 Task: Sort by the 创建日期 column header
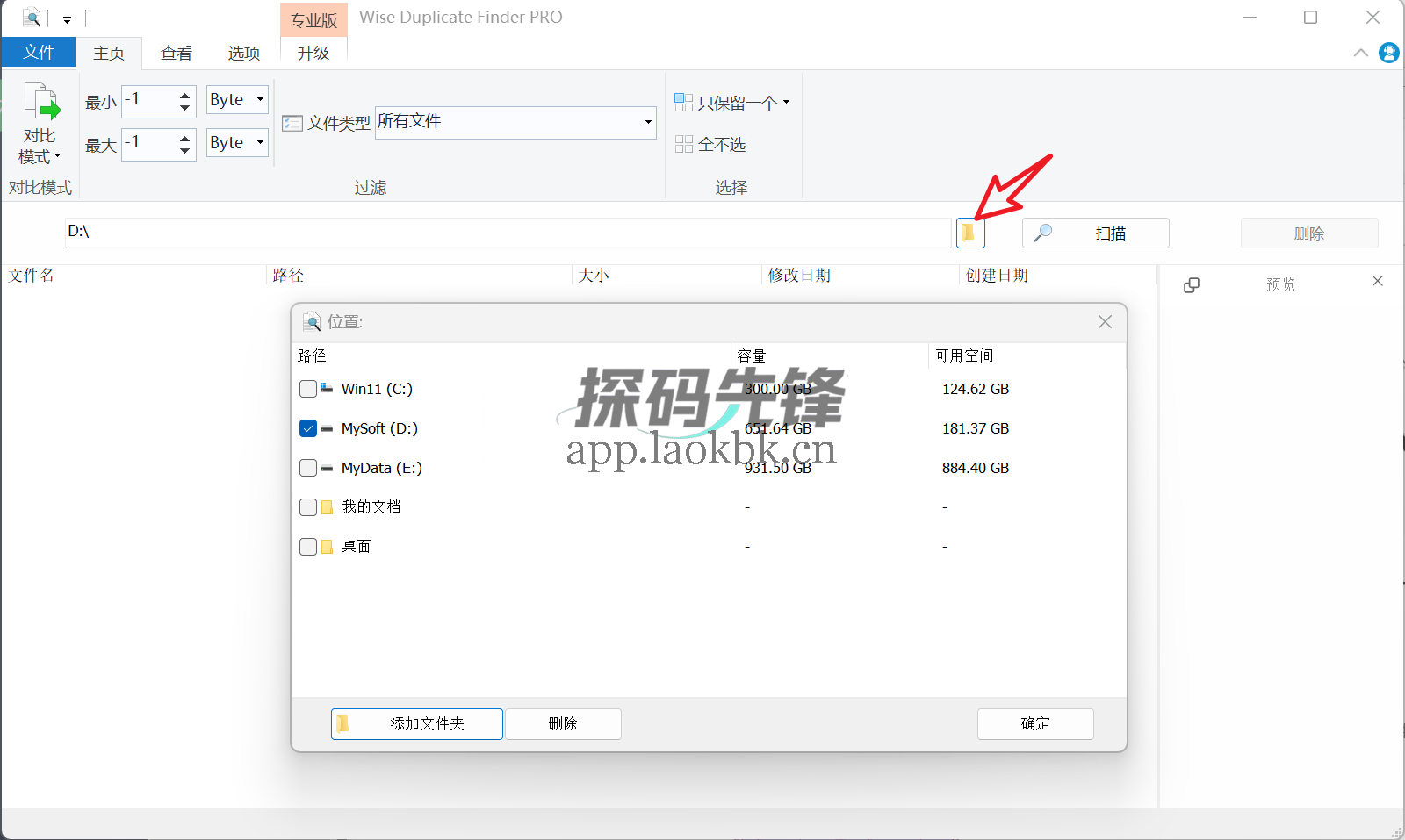997,276
